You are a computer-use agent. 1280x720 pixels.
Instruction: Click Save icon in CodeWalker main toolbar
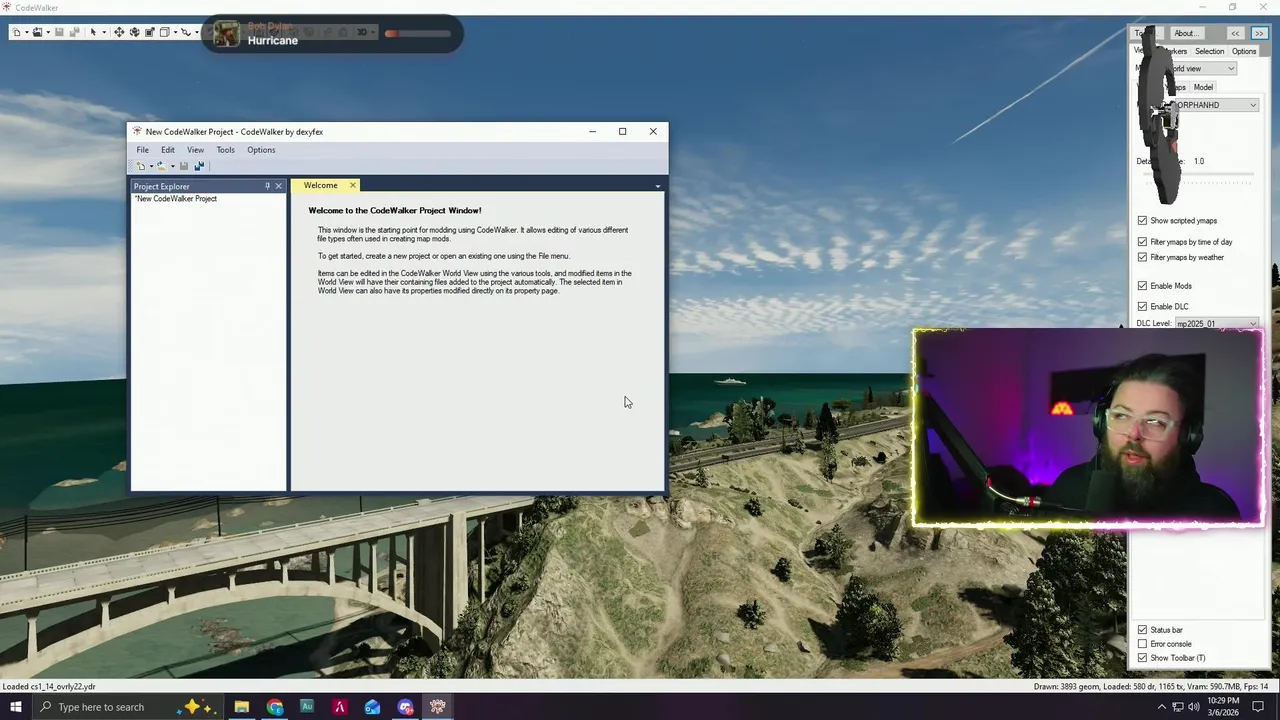point(59,32)
